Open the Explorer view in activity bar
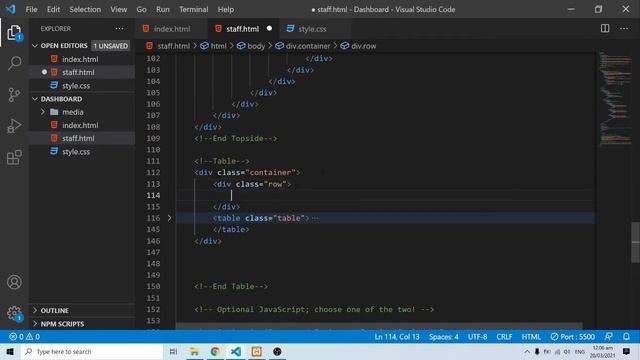Viewport: 640px width, 360px height. pyautogui.click(x=14, y=32)
